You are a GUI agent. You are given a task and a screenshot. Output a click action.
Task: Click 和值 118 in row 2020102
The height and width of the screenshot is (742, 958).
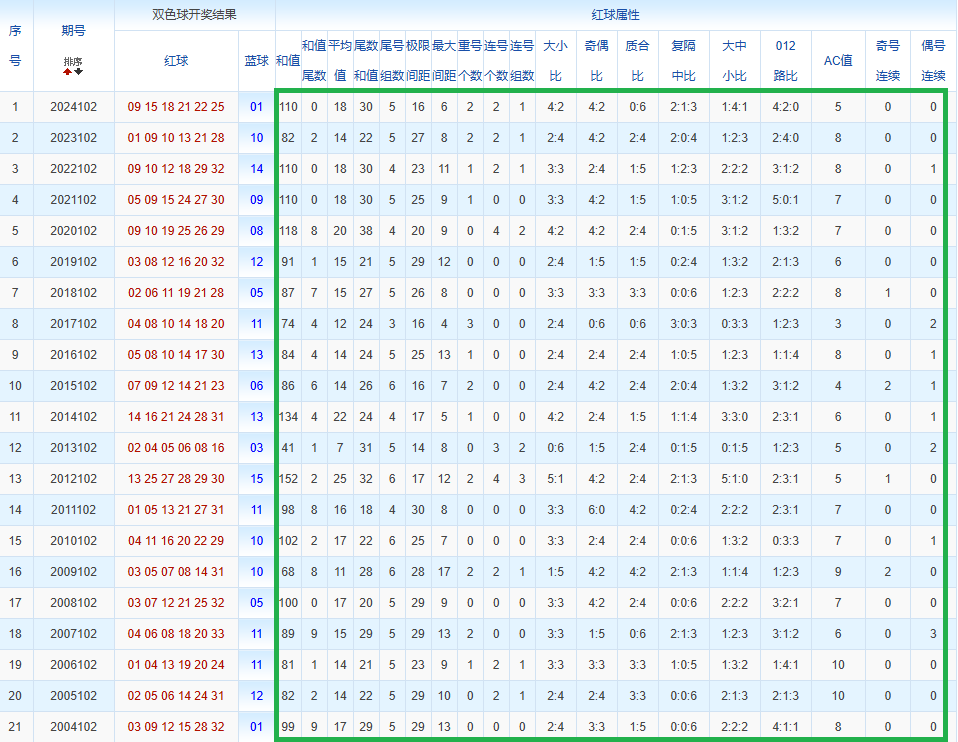point(288,231)
